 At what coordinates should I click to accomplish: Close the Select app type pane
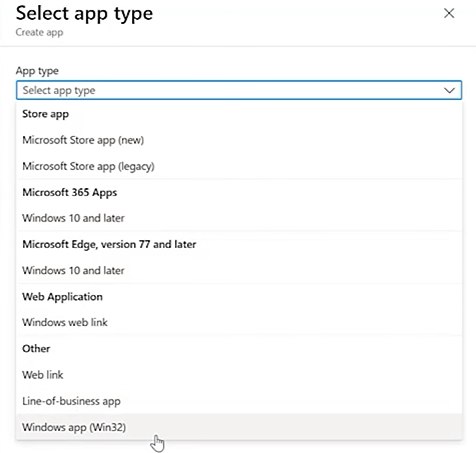click(x=449, y=13)
